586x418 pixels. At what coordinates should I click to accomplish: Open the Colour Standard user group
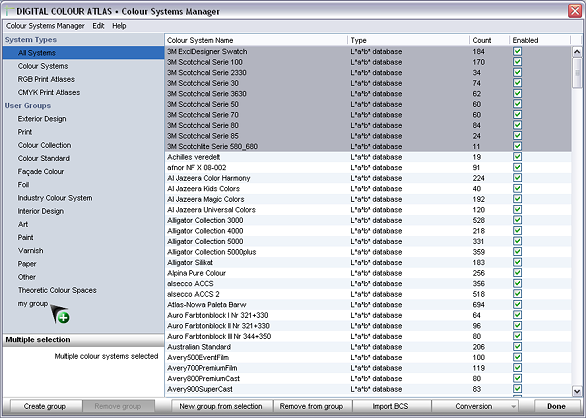coord(43,159)
